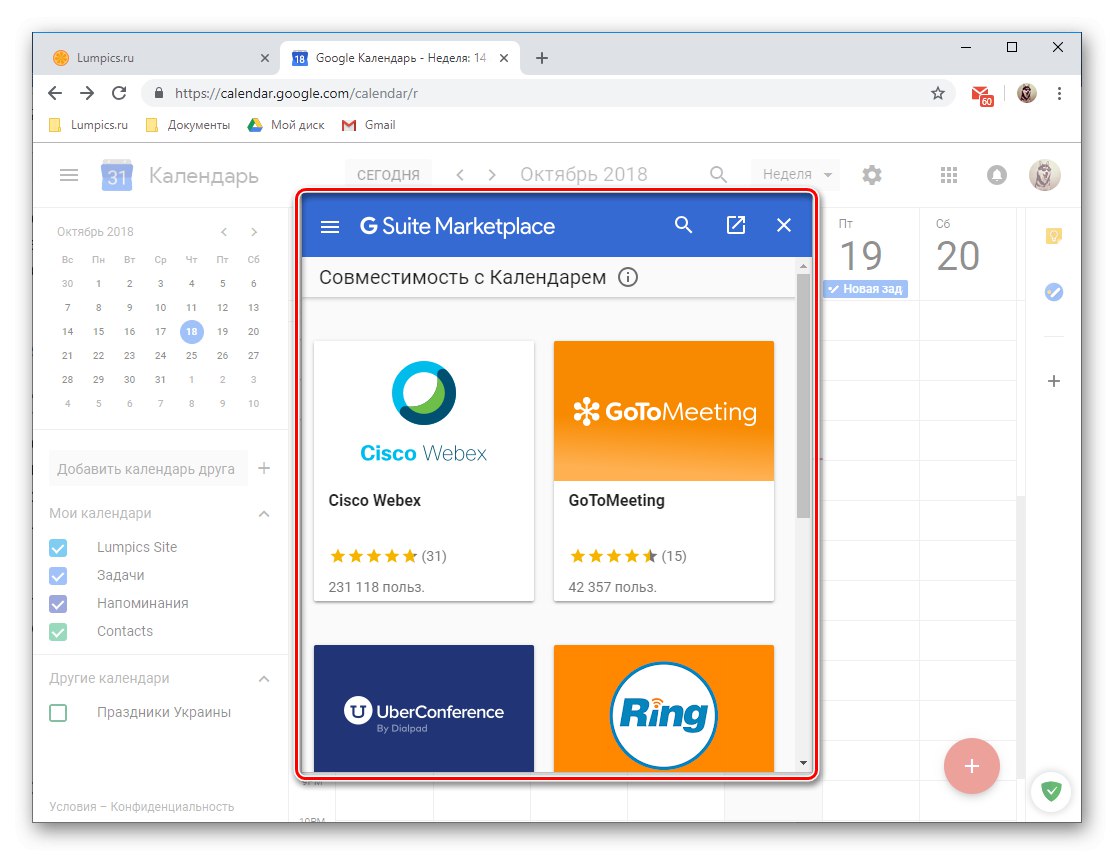Disable the Напоминания calendar
The image size is (1114, 855).
(x=57, y=603)
